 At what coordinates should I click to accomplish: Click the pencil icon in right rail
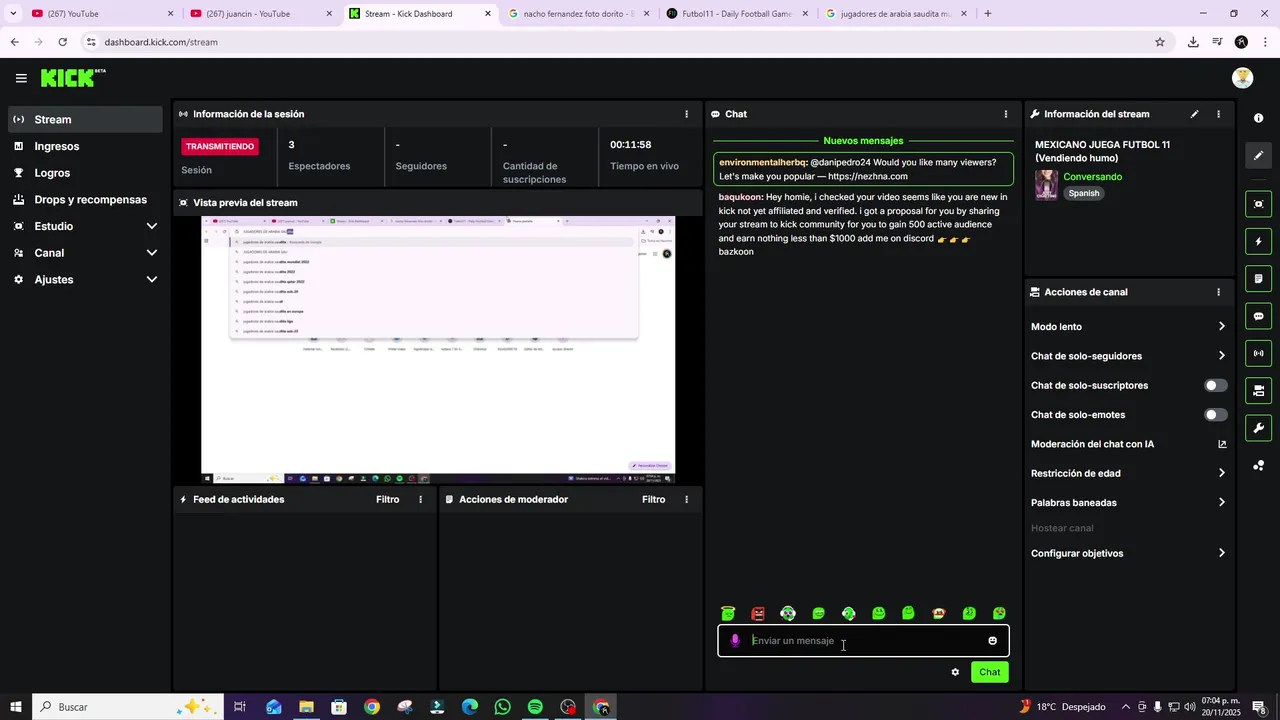(x=1258, y=156)
